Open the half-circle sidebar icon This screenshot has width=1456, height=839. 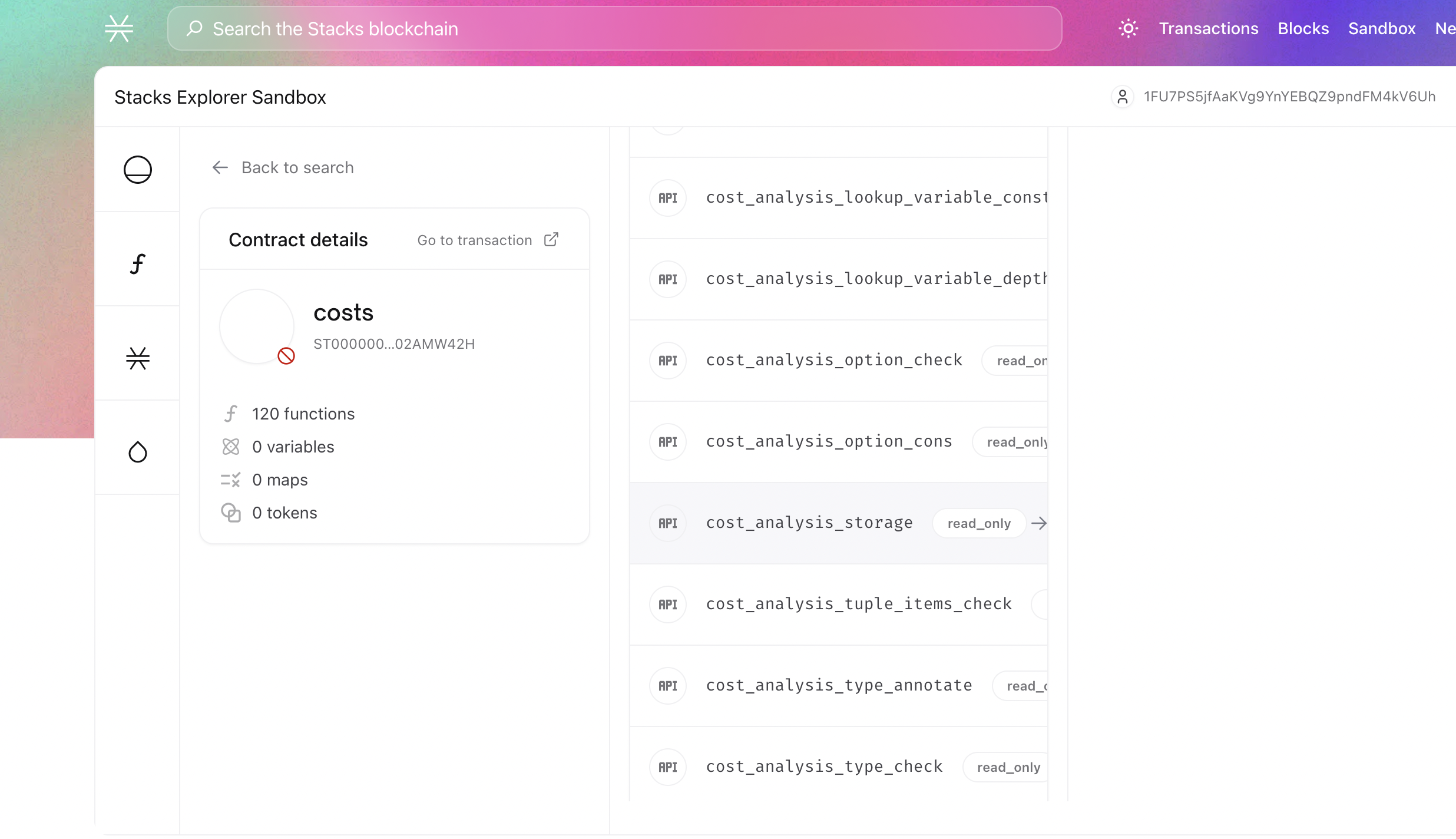[x=138, y=170]
